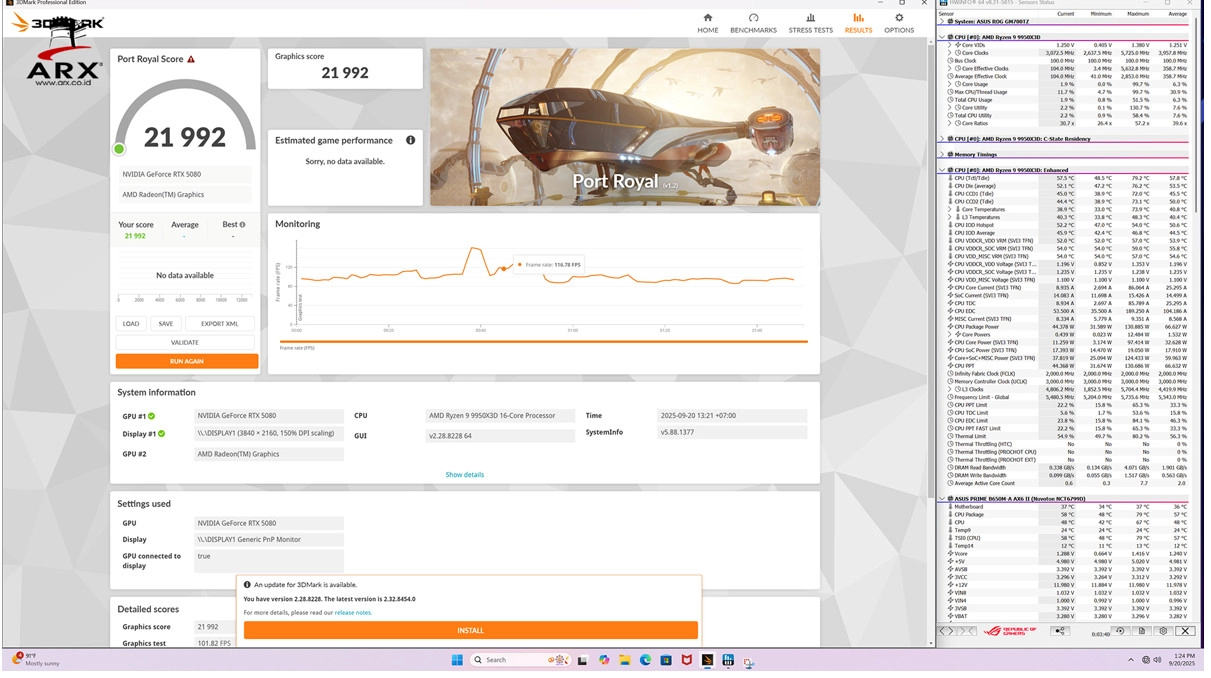The height and width of the screenshot is (678, 1211).
Task: Open the Options gear tab
Action: click(899, 23)
